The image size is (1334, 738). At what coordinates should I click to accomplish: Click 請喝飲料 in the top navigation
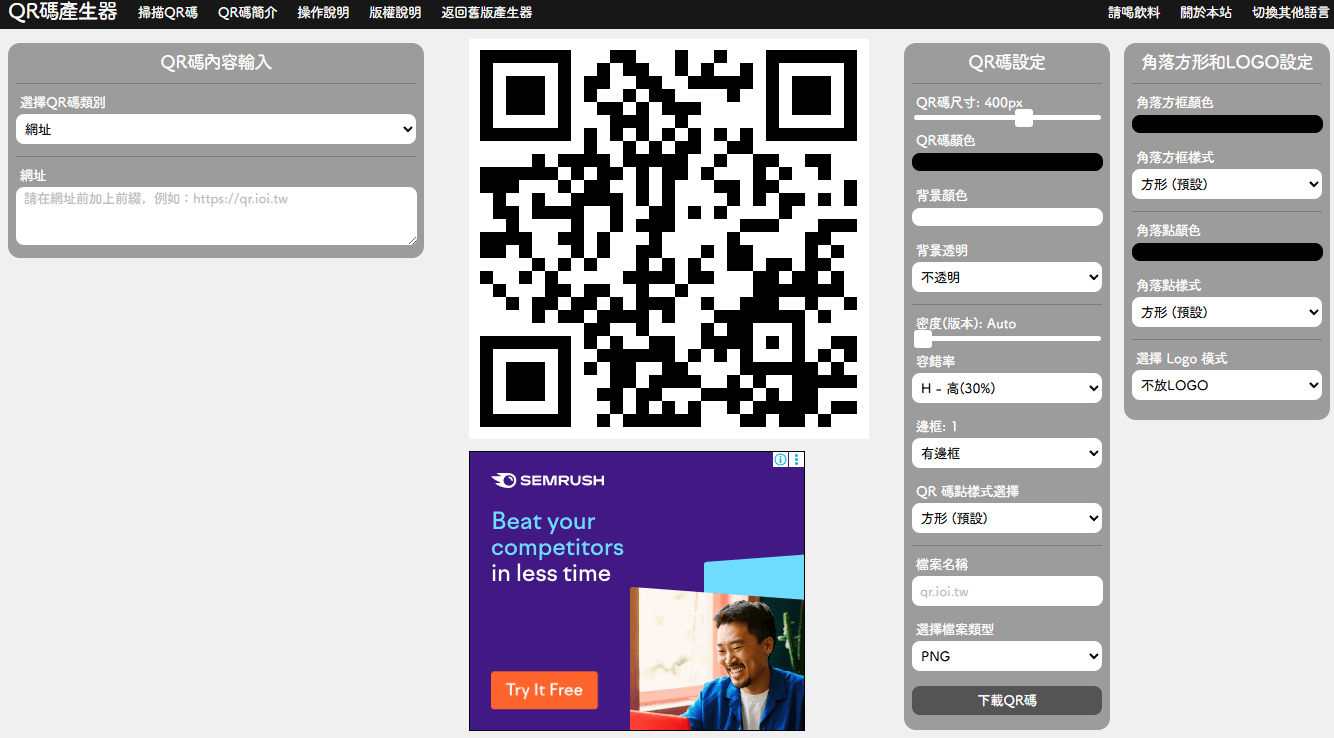1134,13
